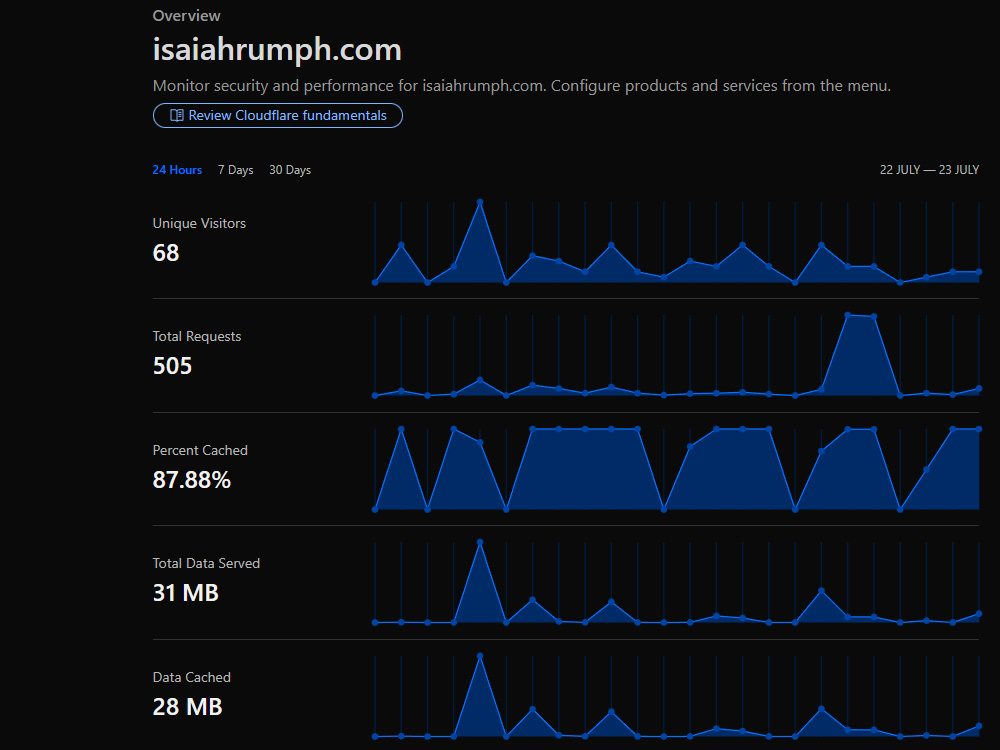This screenshot has width=1000, height=750.
Task: Click the highest peak point in Data Cached chart
Action: click(480, 656)
